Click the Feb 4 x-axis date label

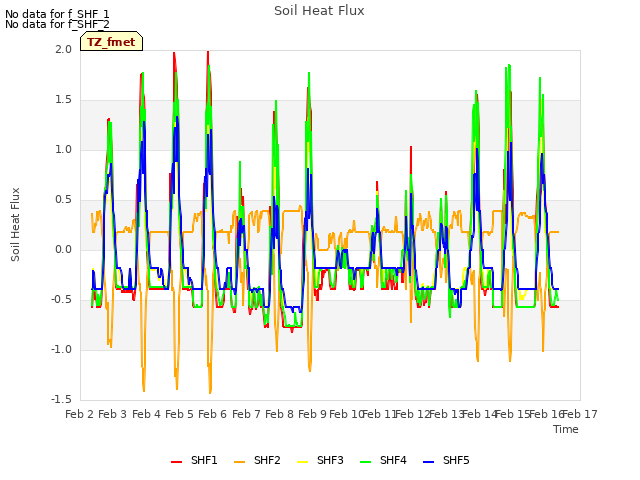click(146, 414)
